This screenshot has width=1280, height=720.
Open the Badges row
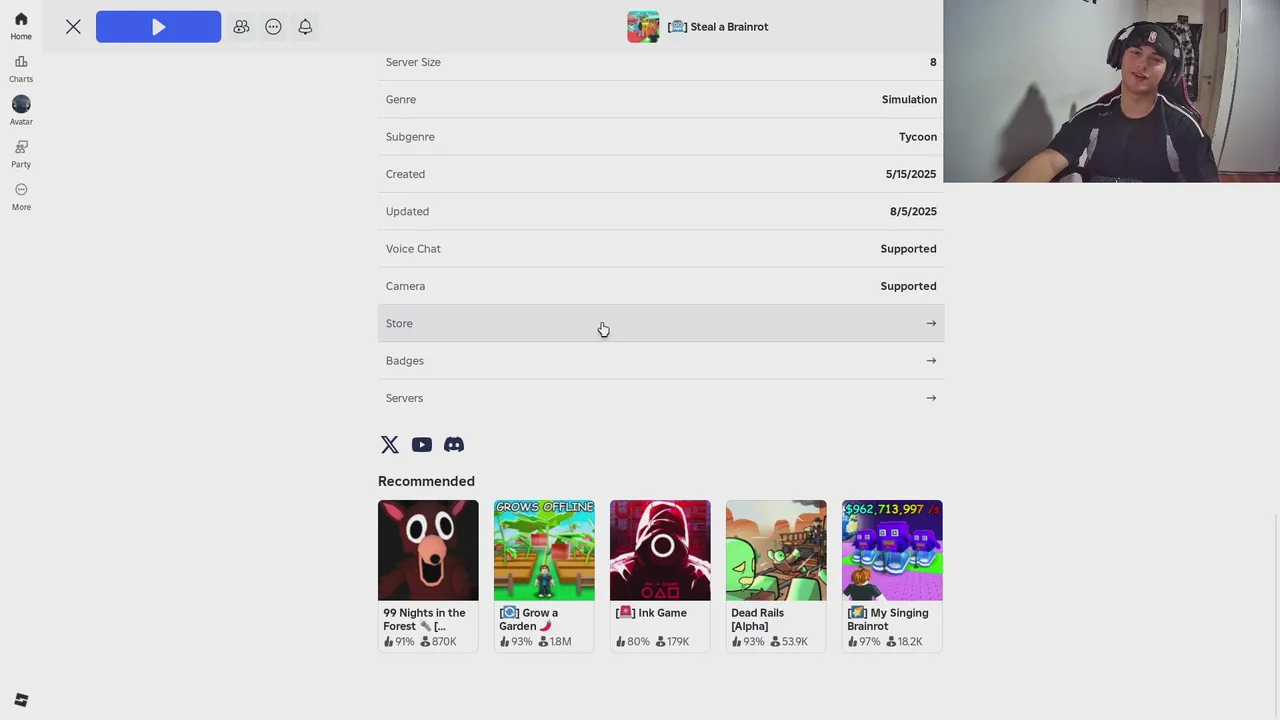[x=661, y=361]
